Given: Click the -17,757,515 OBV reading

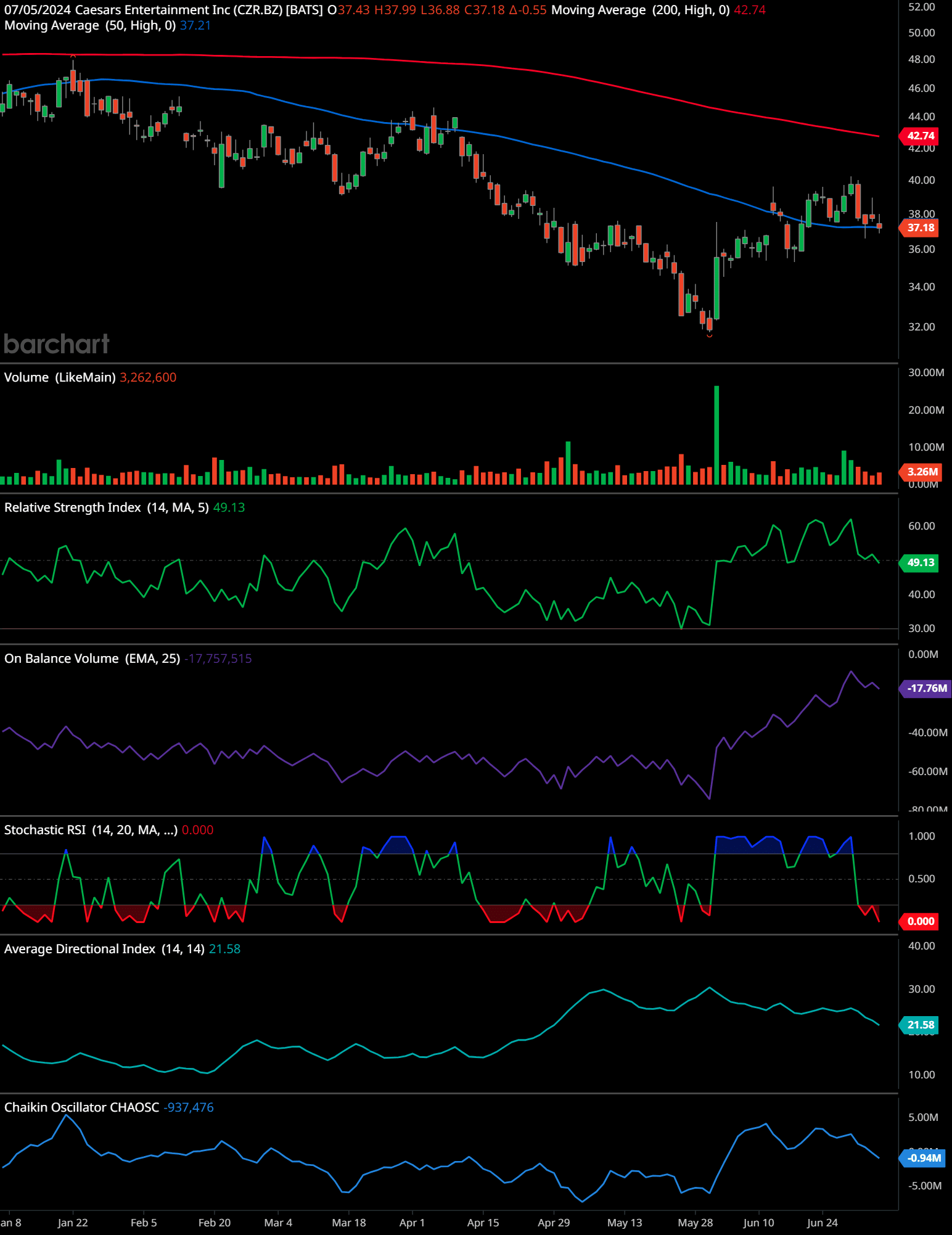Looking at the screenshot, I should [x=218, y=659].
